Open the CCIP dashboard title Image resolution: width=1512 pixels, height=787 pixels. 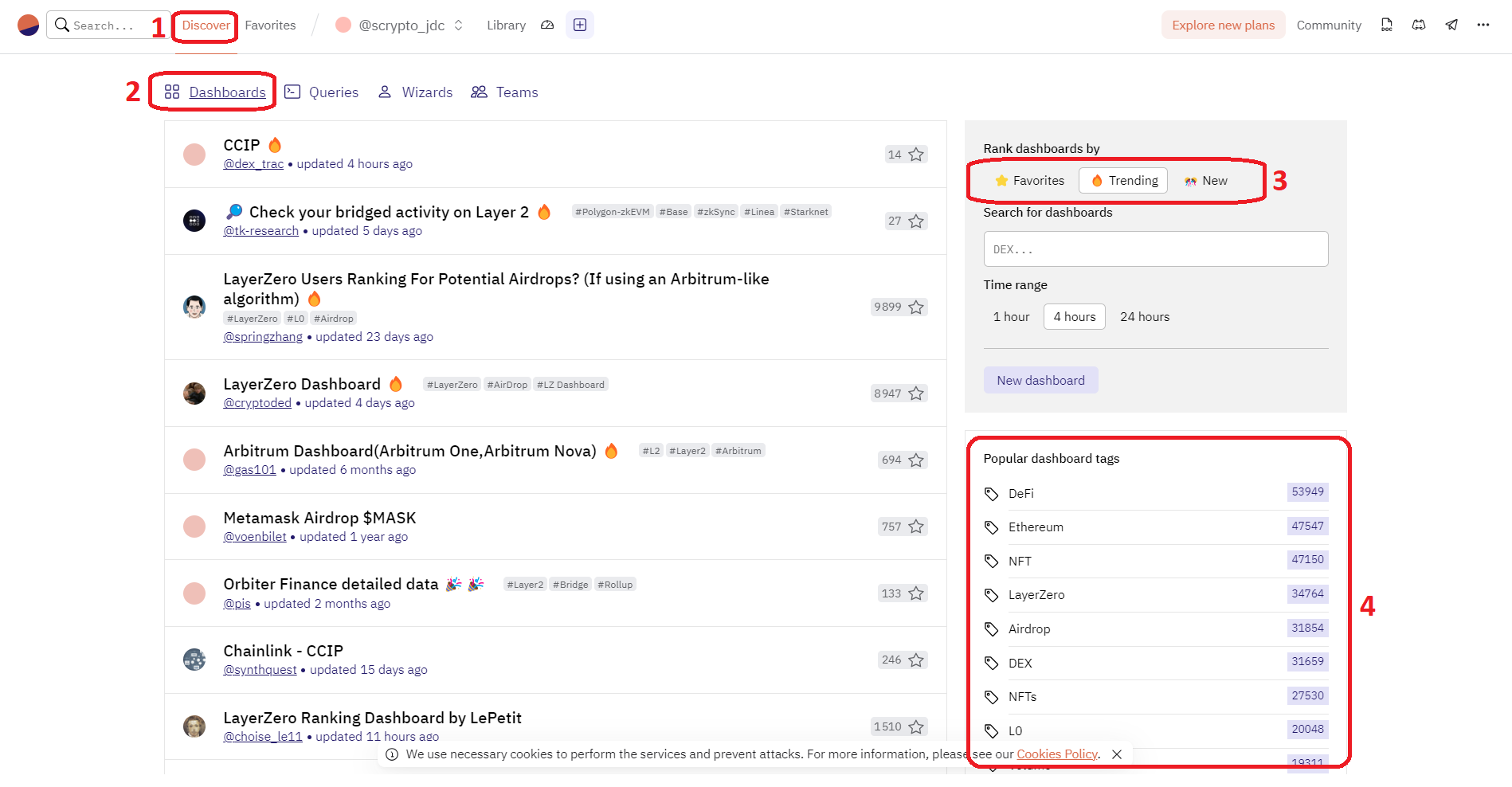(241, 145)
